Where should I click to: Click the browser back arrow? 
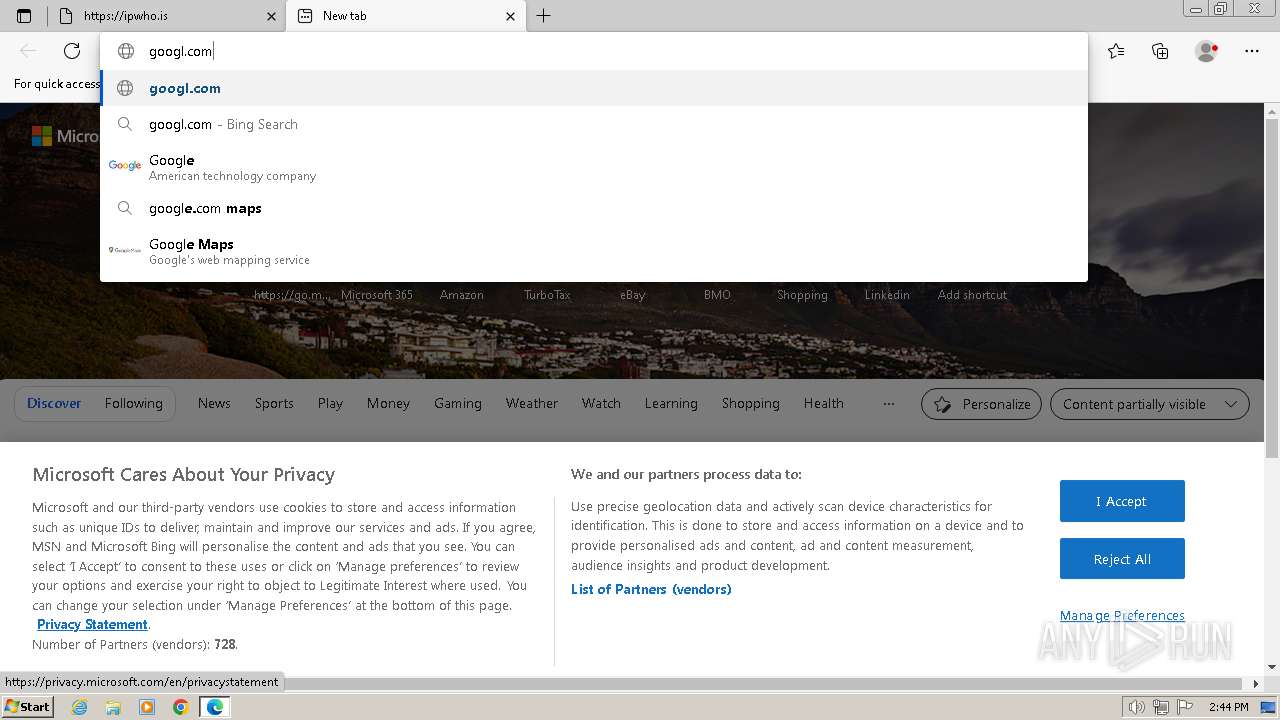coord(28,51)
